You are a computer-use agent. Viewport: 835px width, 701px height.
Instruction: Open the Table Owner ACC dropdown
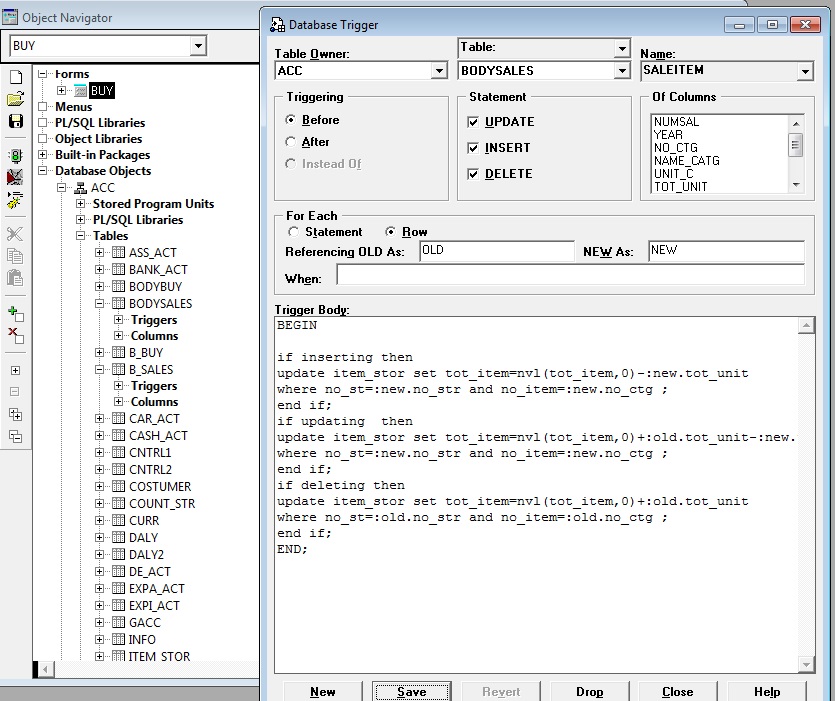click(x=439, y=71)
